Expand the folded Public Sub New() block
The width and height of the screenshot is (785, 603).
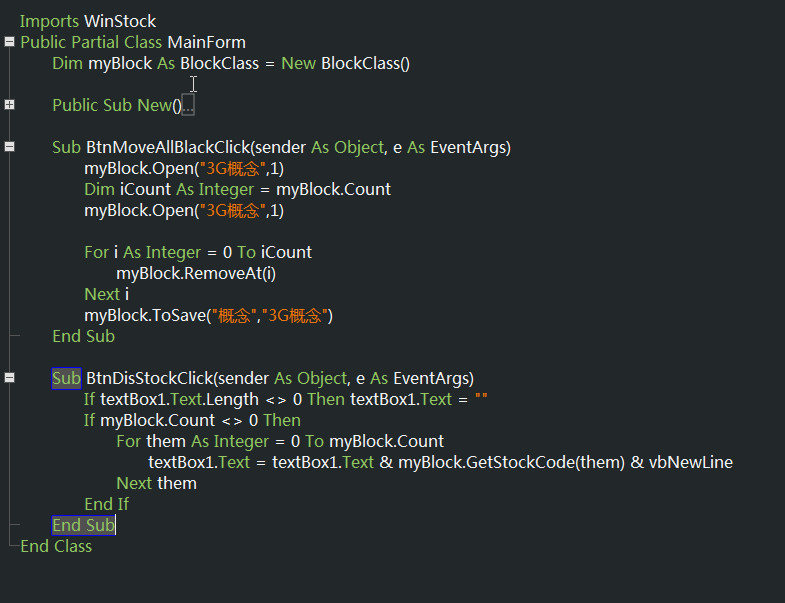point(9,105)
